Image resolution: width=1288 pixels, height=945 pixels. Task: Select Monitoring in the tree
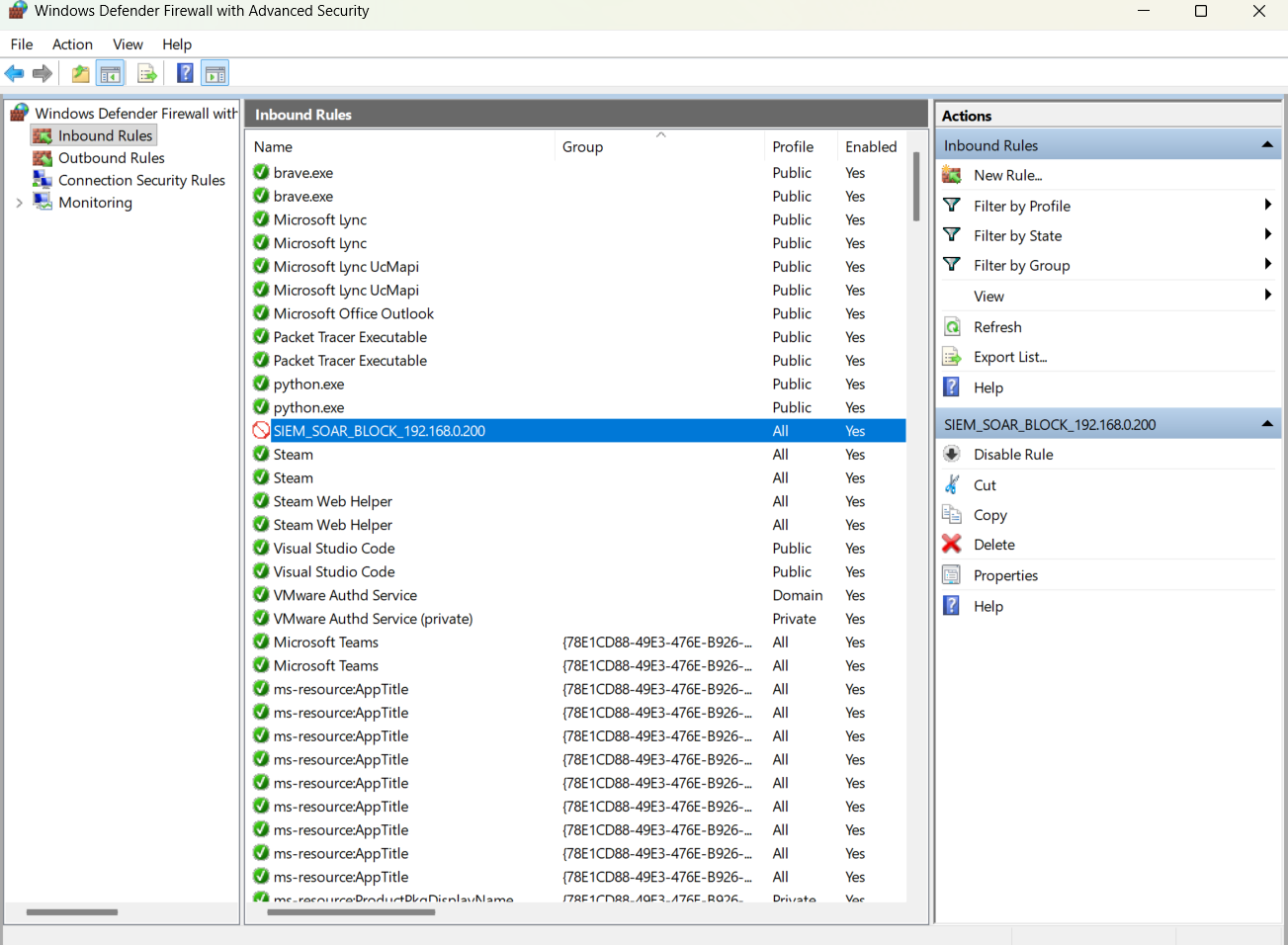95,203
